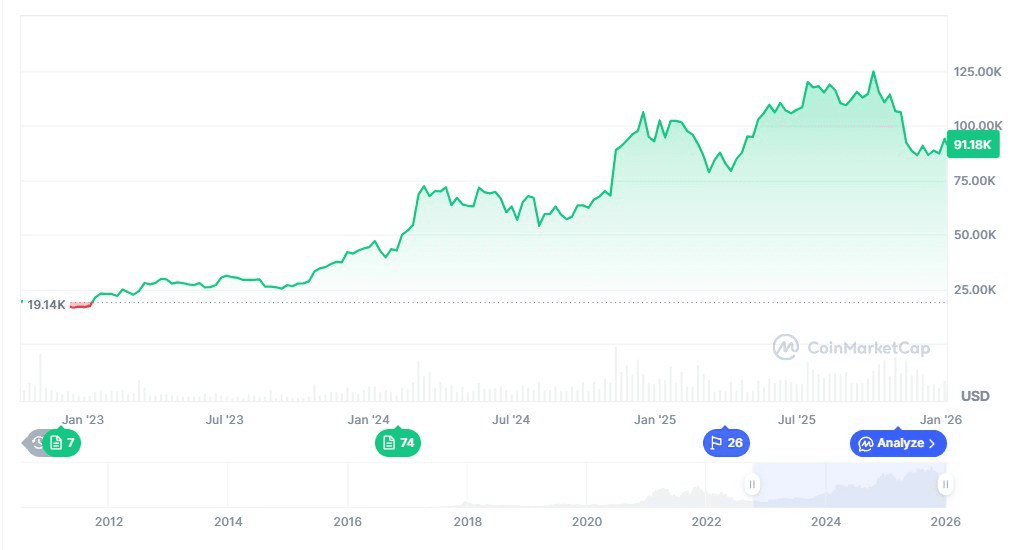
Task: Click the USD currency label
Action: [x=975, y=396]
